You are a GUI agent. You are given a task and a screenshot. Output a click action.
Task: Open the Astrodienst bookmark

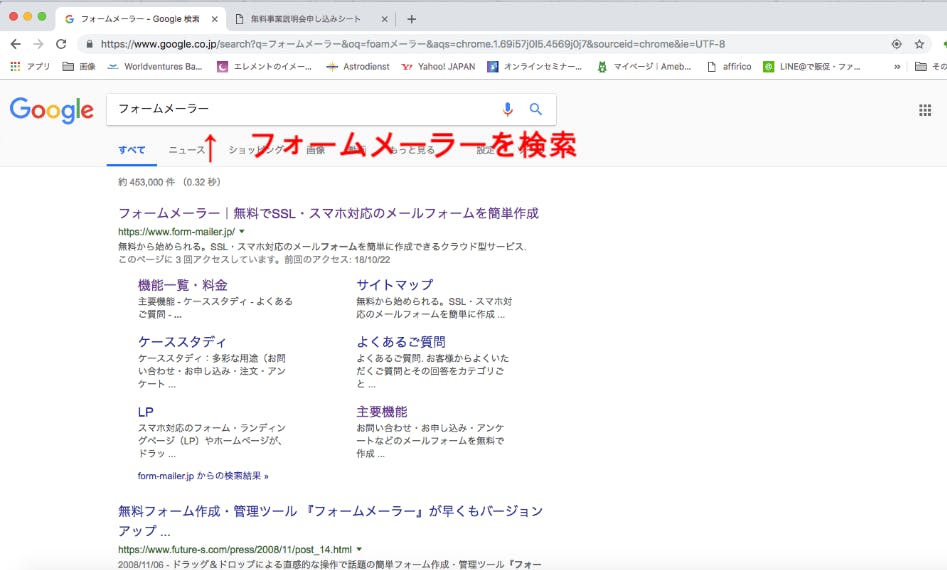click(358, 66)
